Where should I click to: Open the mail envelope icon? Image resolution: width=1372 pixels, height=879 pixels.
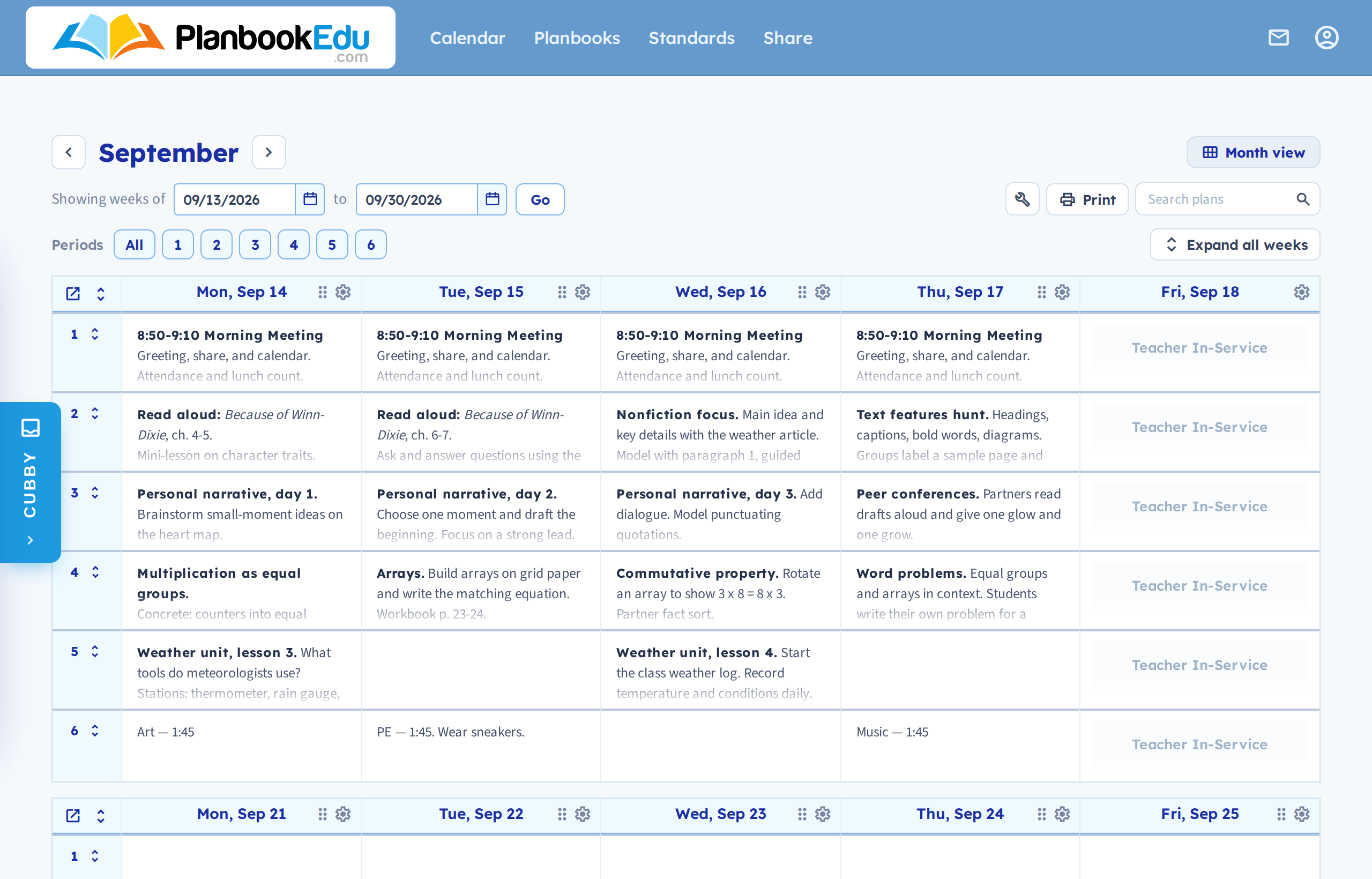coord(1278,38)
